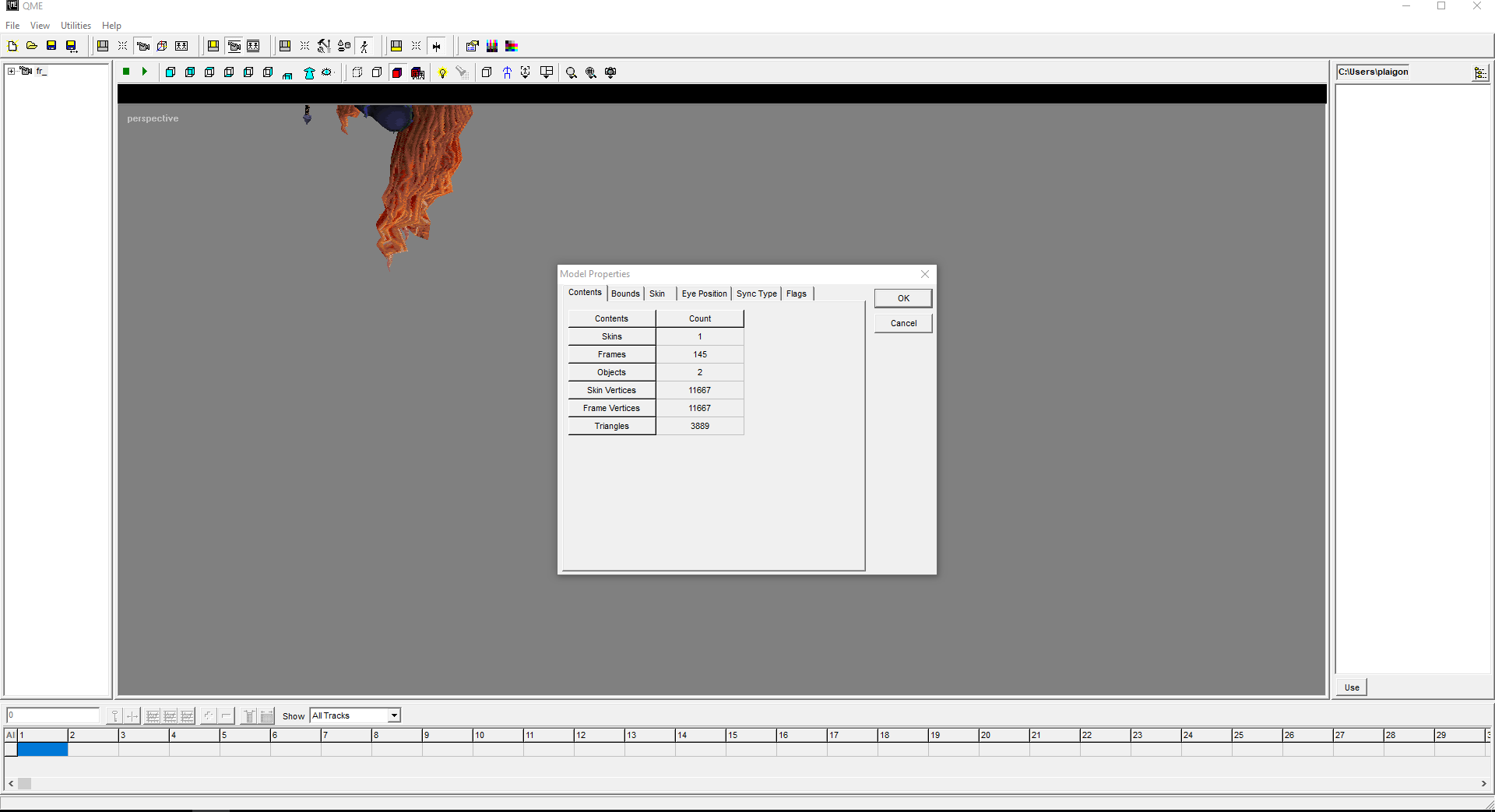Select the Flags tab
1495x812 pixels.
(796, 294)
